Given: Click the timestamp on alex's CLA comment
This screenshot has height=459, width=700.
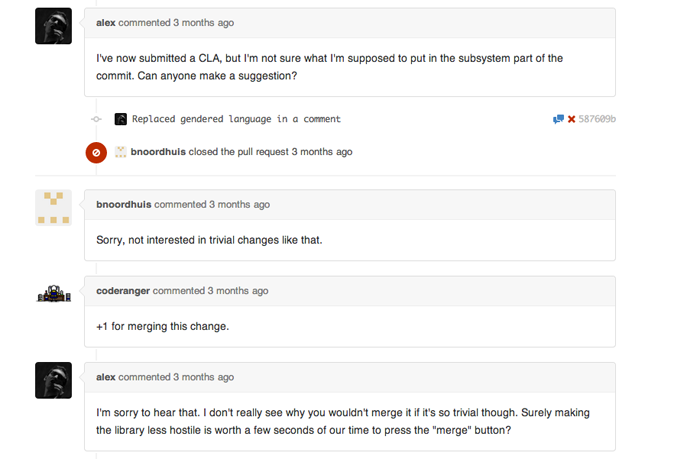Looking at the screenshot, I should [x=204, y=22].
